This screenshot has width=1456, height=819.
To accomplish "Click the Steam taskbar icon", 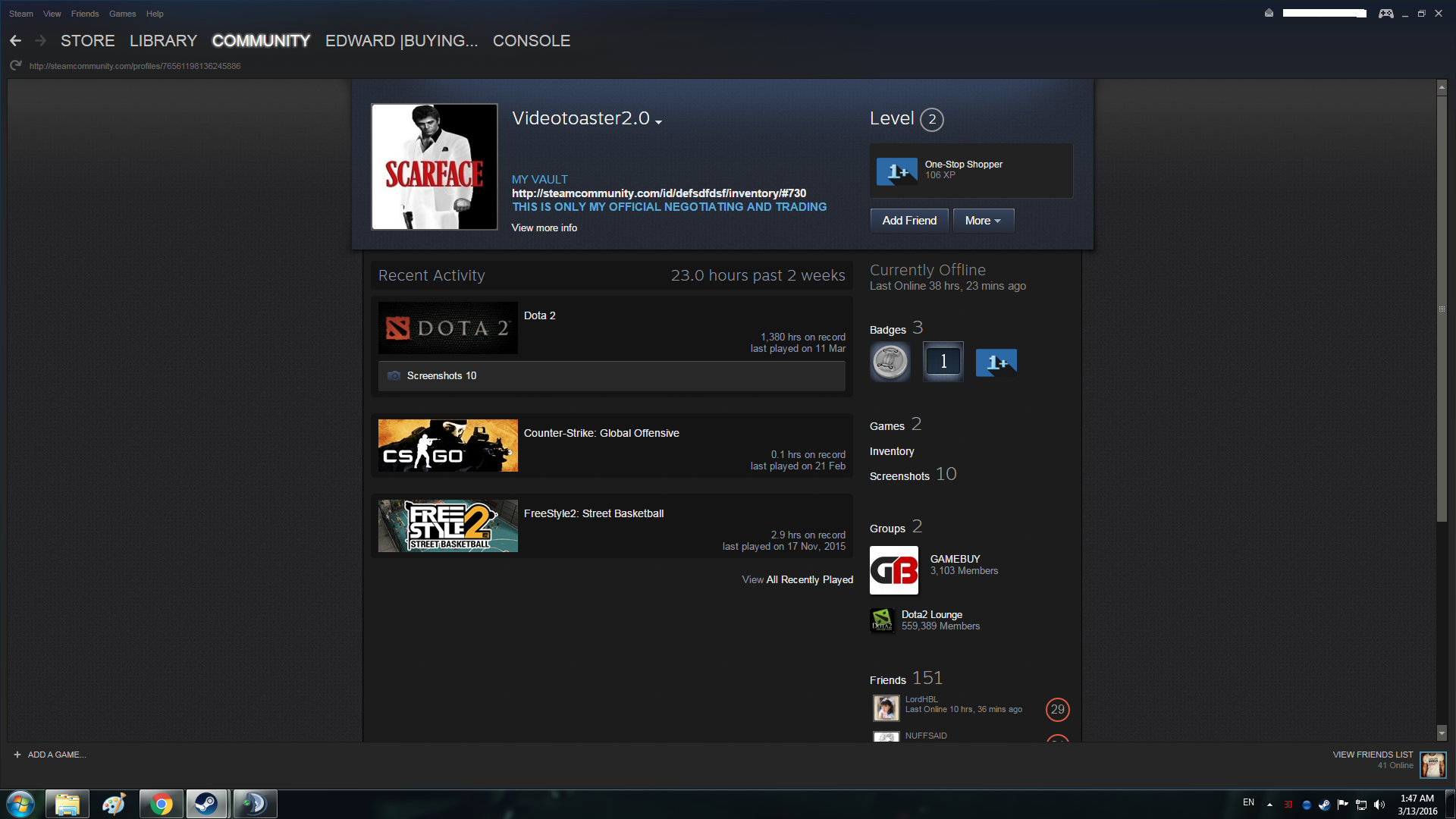I will pos(206,804).
